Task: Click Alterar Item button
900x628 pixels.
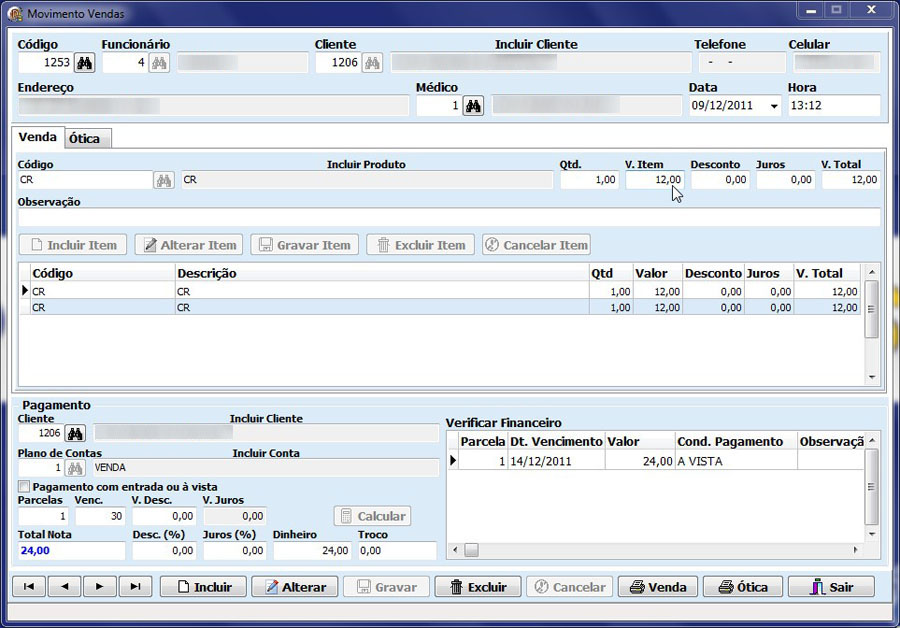Action: 189,245
